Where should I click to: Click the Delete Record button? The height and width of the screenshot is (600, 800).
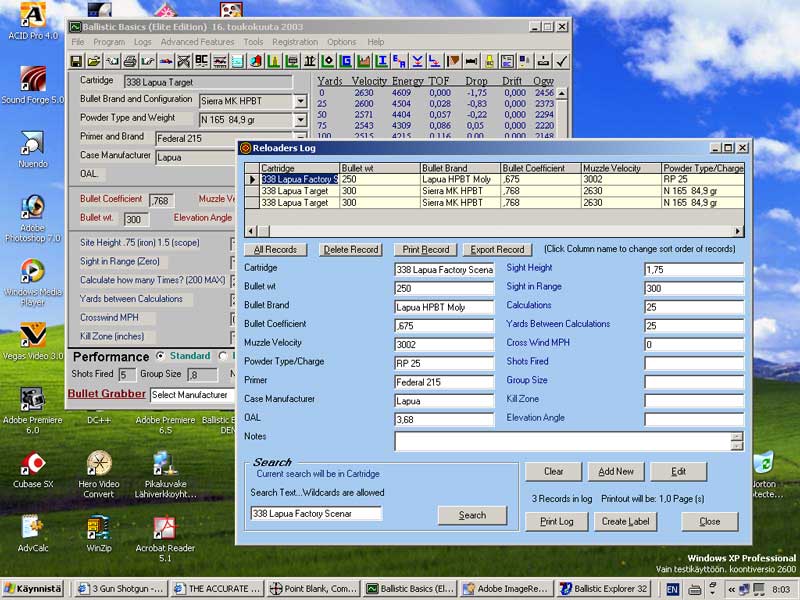[x=351, y=249]
